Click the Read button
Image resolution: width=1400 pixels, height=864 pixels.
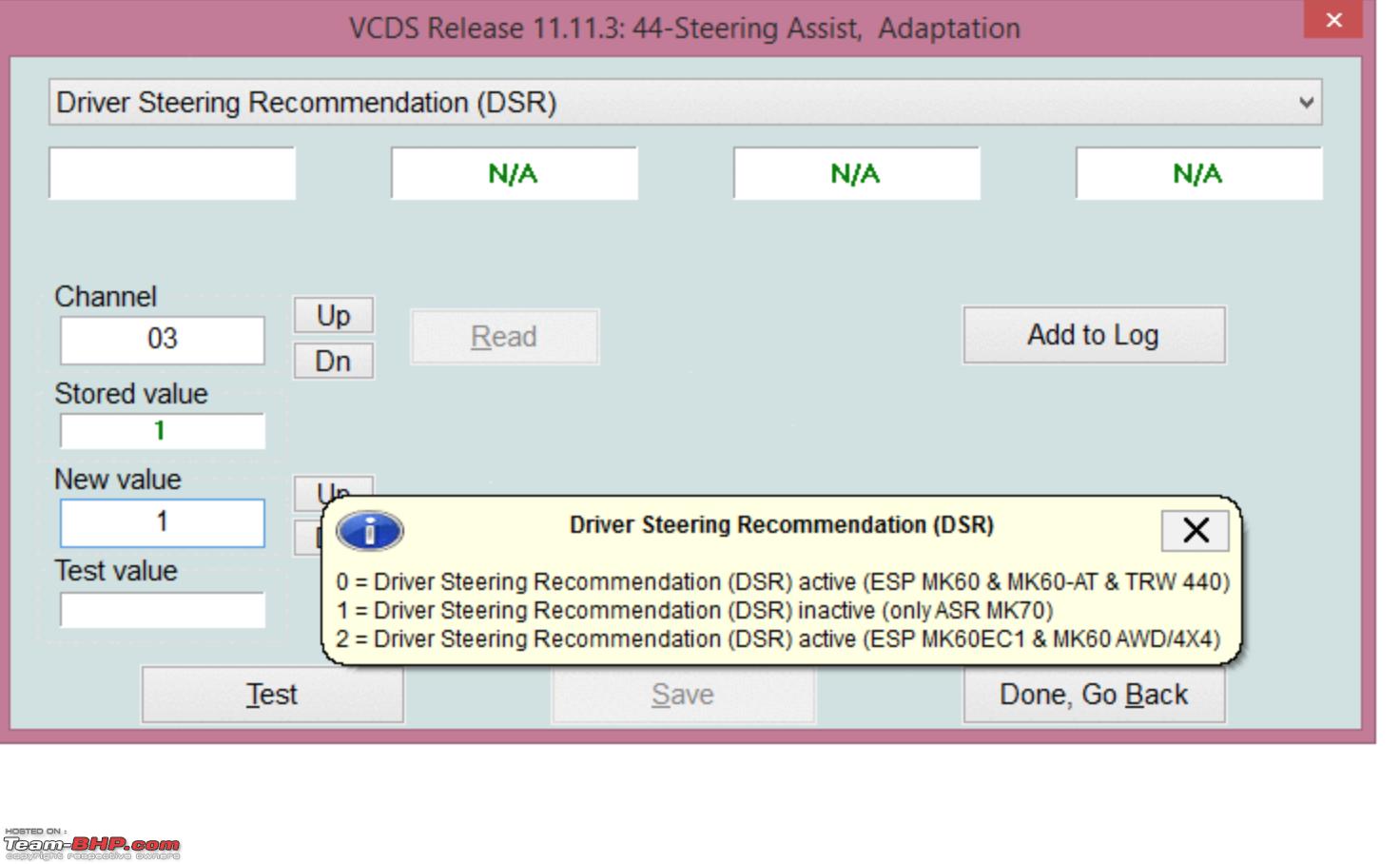504,336
